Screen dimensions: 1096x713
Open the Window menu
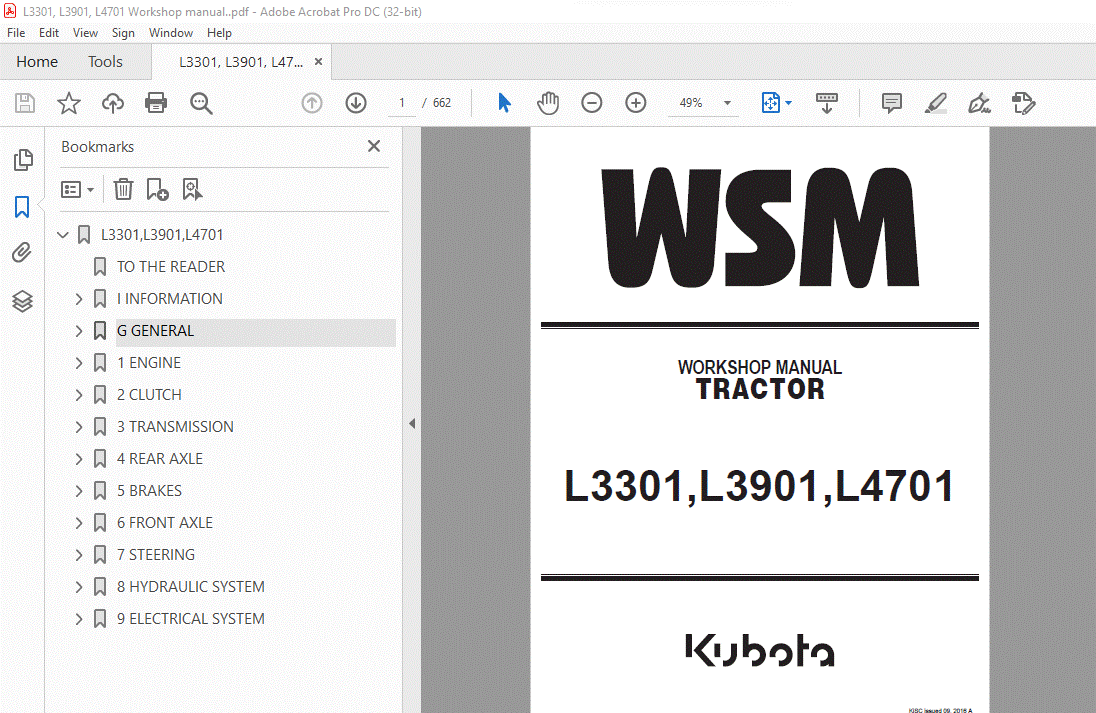click(x=171, y=33)
